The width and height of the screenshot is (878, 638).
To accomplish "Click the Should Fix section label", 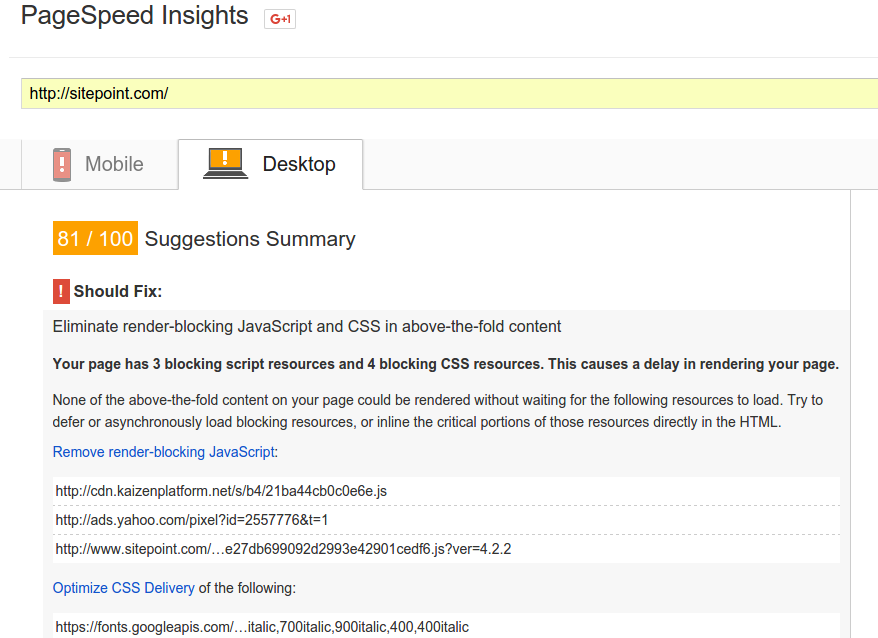I will point(118,291).
